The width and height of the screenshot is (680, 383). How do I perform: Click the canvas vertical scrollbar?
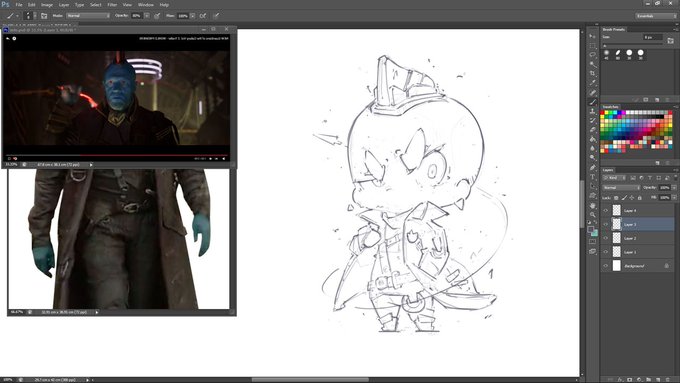582,204
